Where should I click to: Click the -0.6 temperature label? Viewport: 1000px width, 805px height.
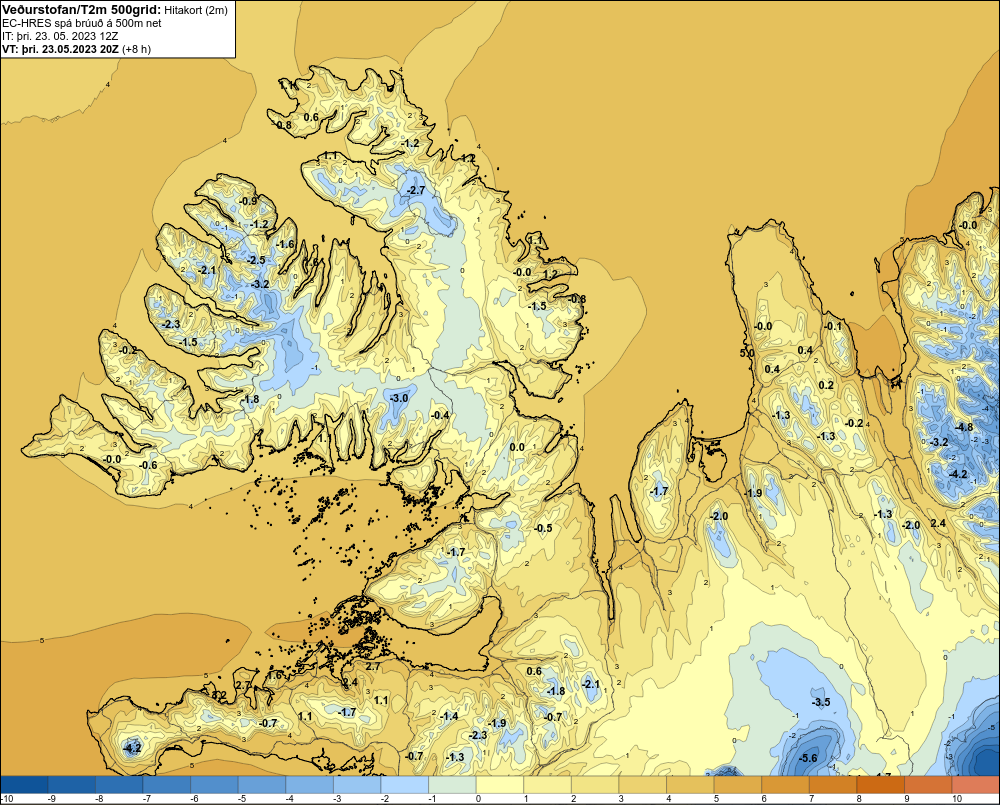tap(148, 465)
